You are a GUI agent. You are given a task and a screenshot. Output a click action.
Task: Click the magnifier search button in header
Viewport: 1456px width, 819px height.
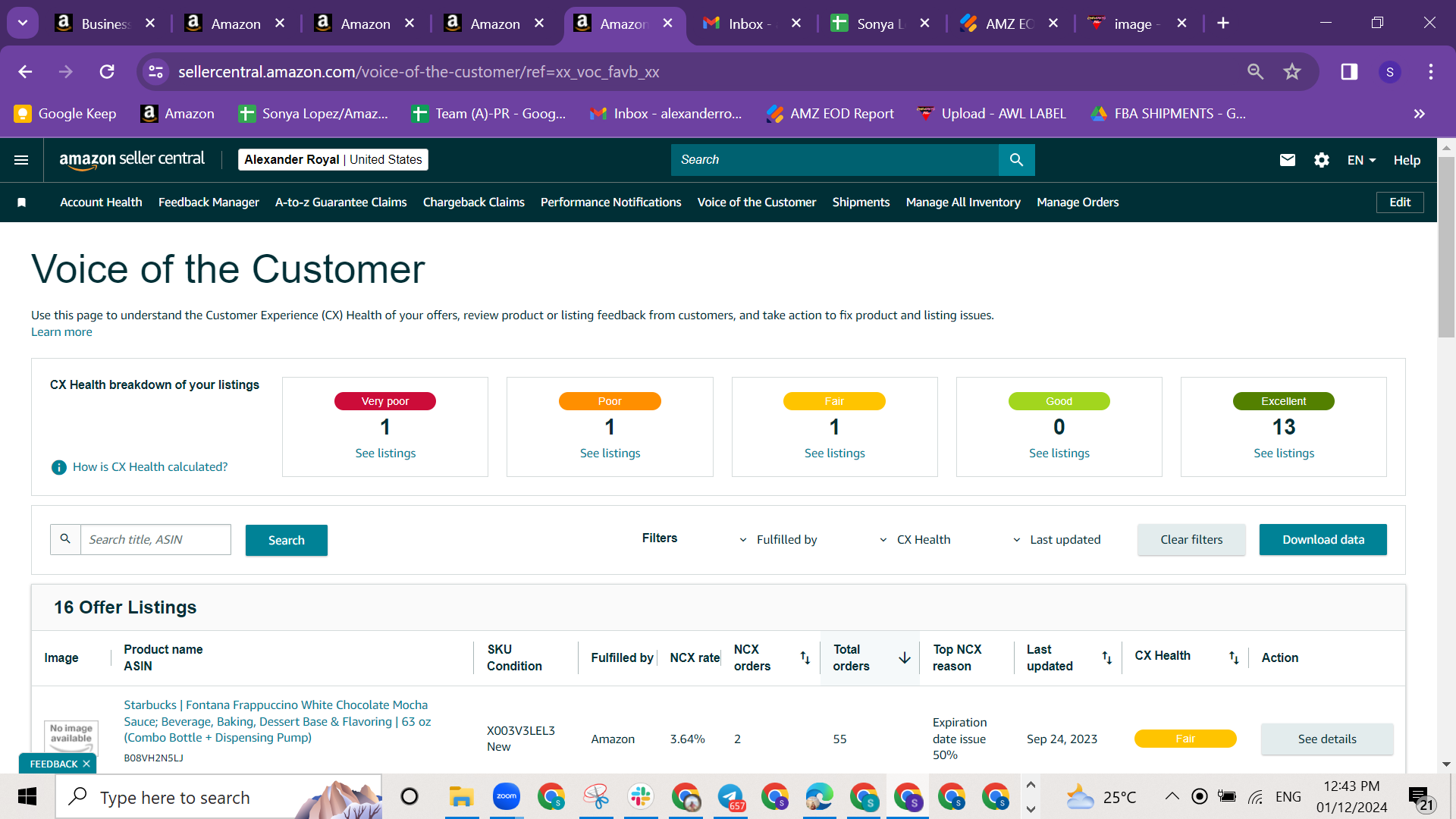1016,160
